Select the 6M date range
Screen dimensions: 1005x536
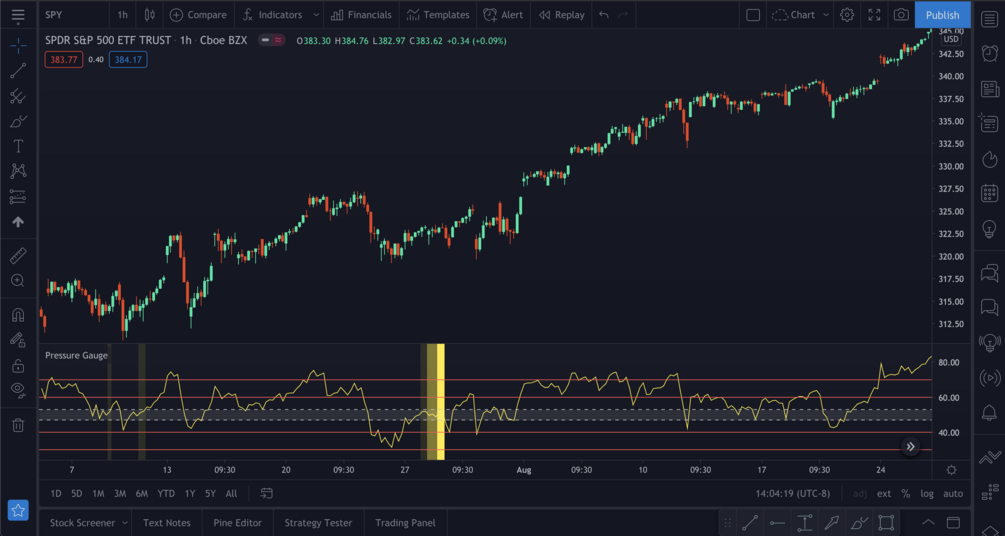(142, 494)
